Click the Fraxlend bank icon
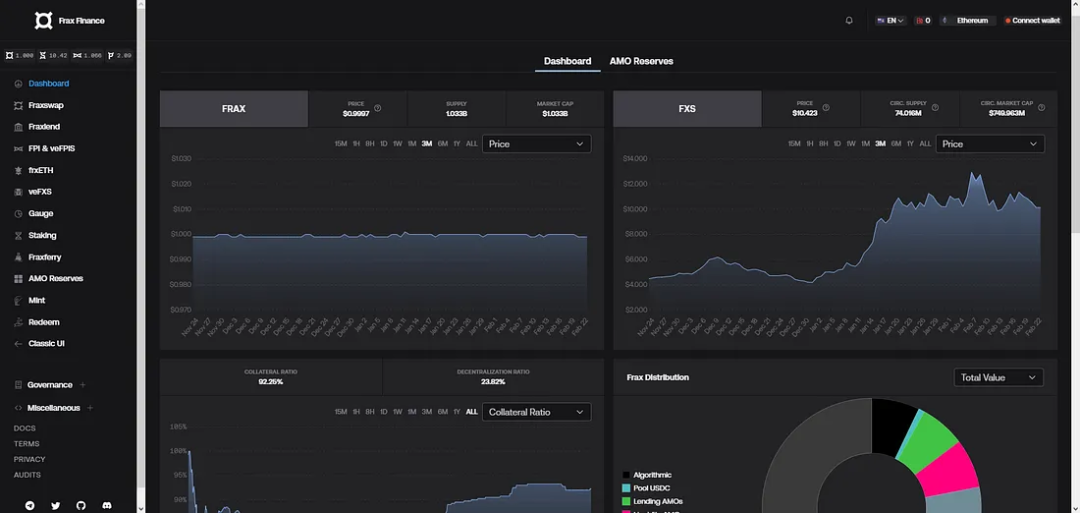This screenshot has height=513, width=1080. tap(19, 127)
